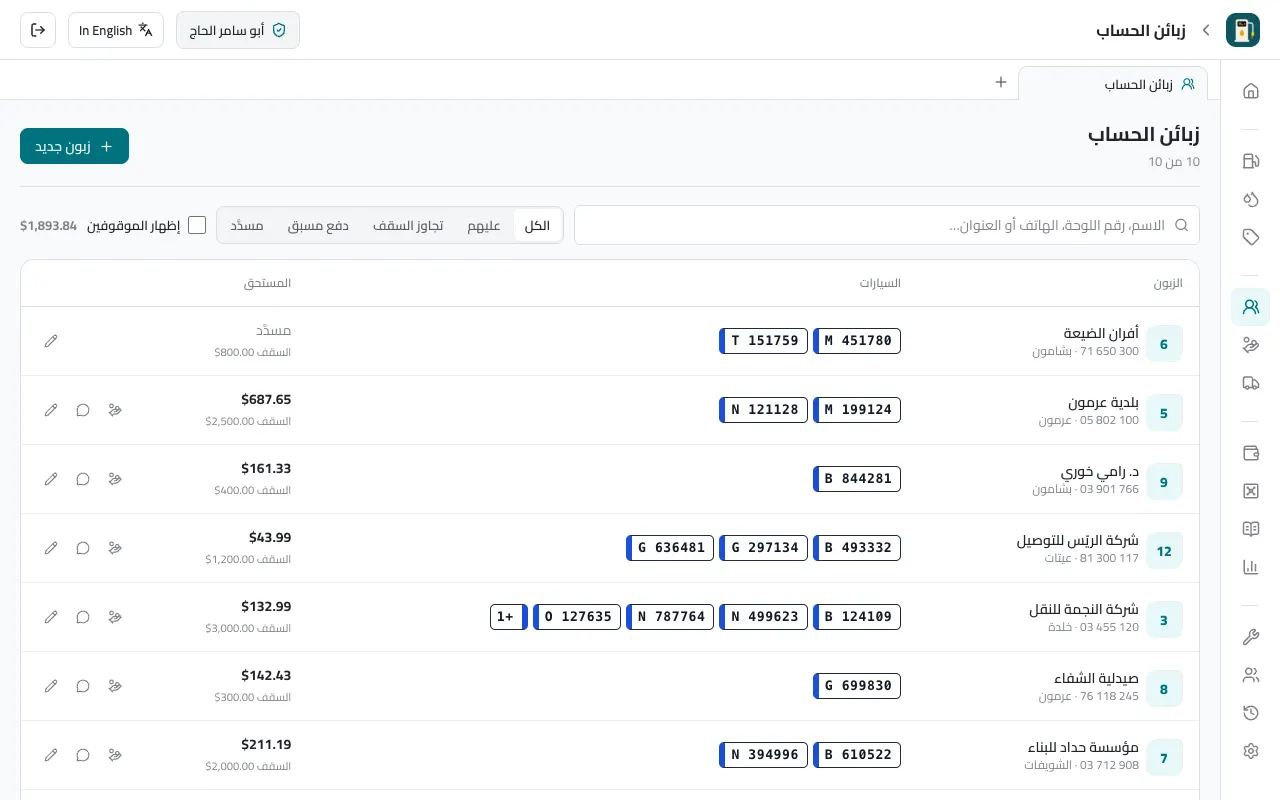
Task: Open the price tag icon in the sidebar
Action: (x=1250, y=237)
